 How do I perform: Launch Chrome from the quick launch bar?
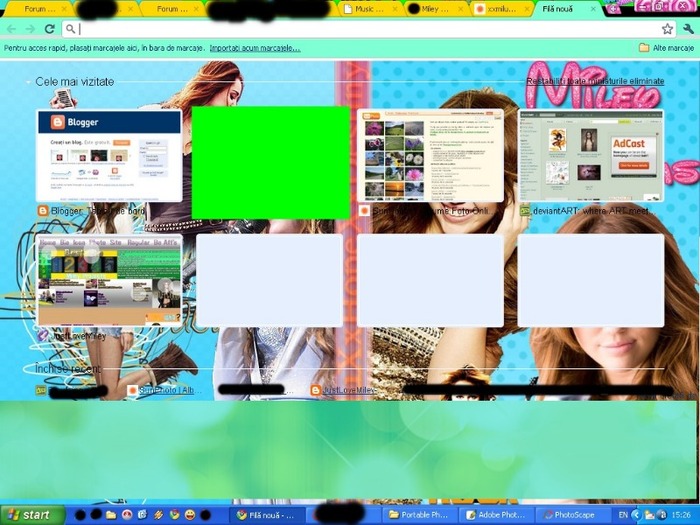[x=174, y=515]
